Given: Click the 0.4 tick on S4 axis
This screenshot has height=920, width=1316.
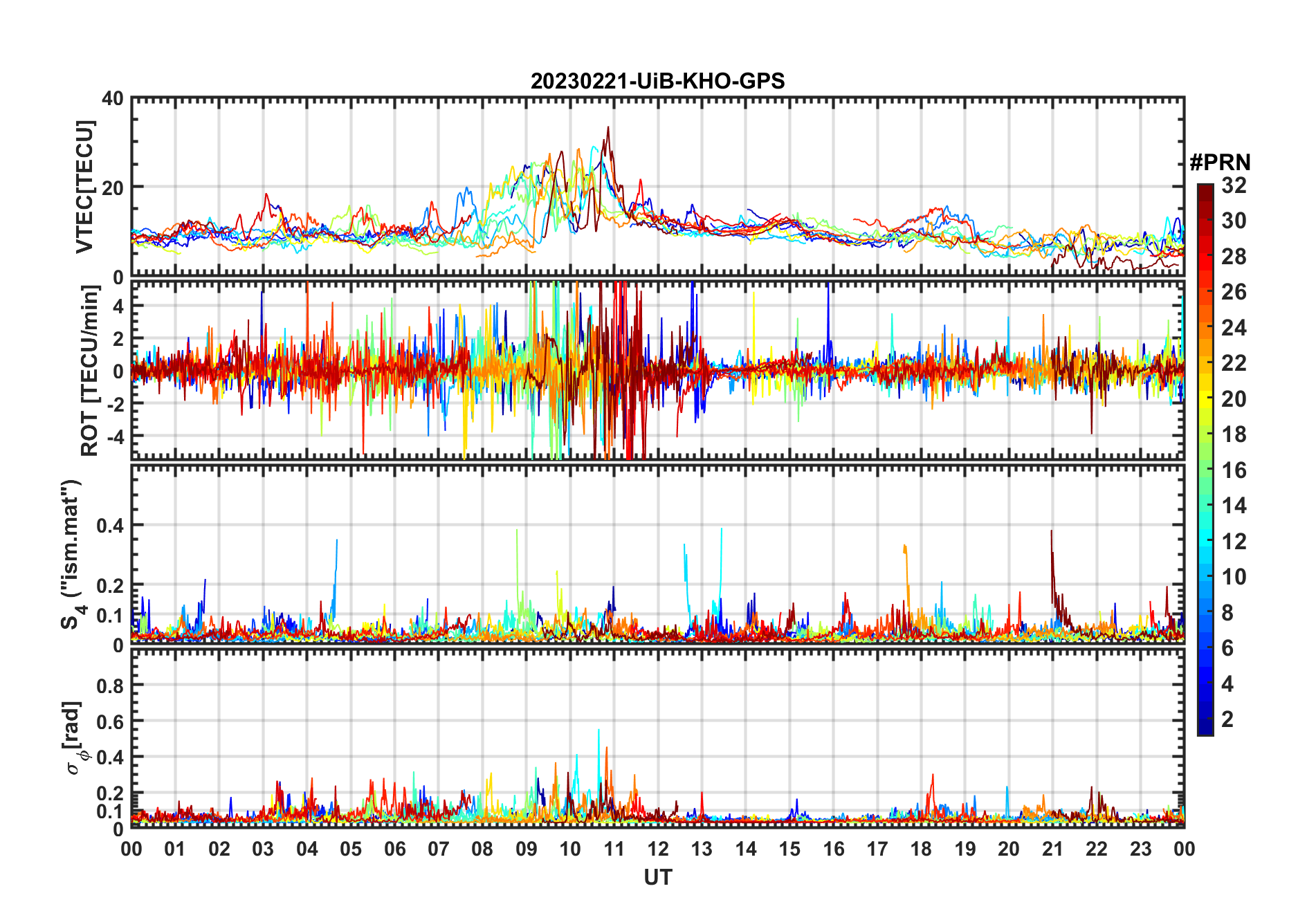Looking at the screenshot, I should point(111,526).
